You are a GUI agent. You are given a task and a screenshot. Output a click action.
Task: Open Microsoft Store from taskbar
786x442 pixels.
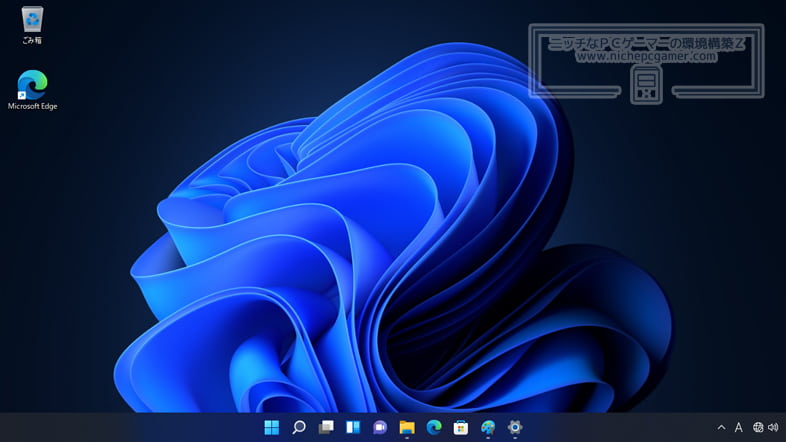click(x=461, y=427)
